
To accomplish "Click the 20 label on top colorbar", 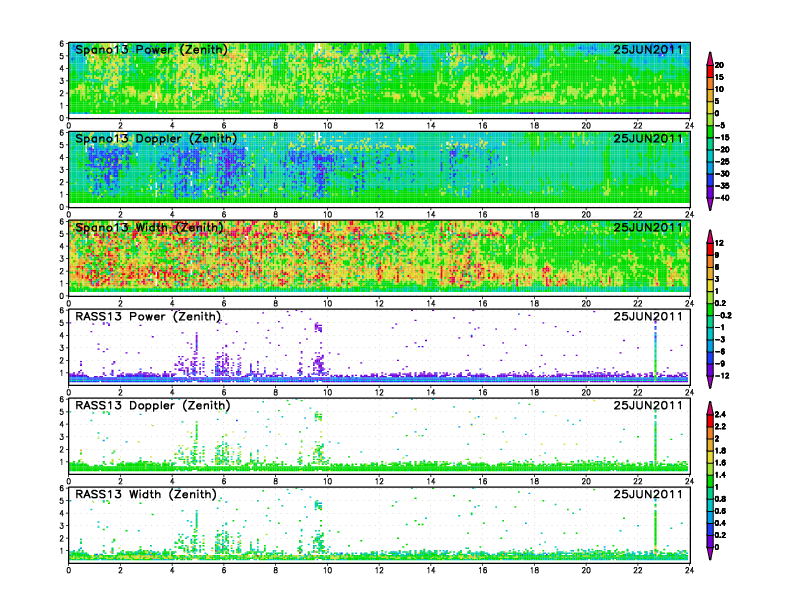I will (x=719, y=65).
